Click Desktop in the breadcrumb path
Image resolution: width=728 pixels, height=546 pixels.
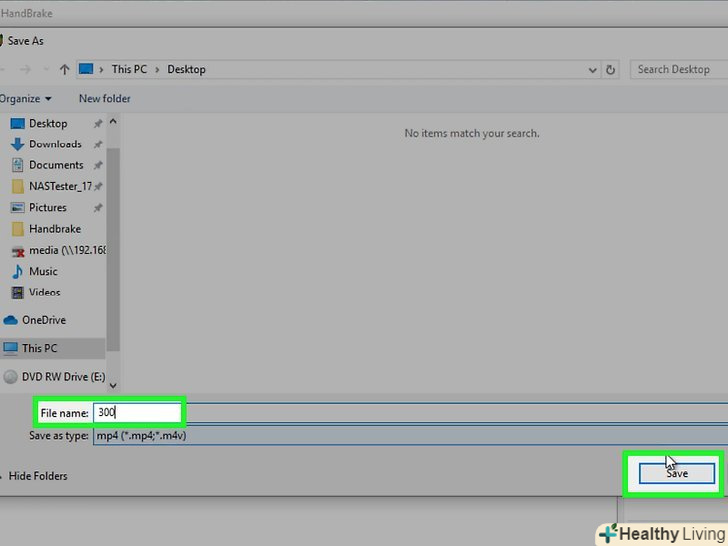(x=186, y=70)
